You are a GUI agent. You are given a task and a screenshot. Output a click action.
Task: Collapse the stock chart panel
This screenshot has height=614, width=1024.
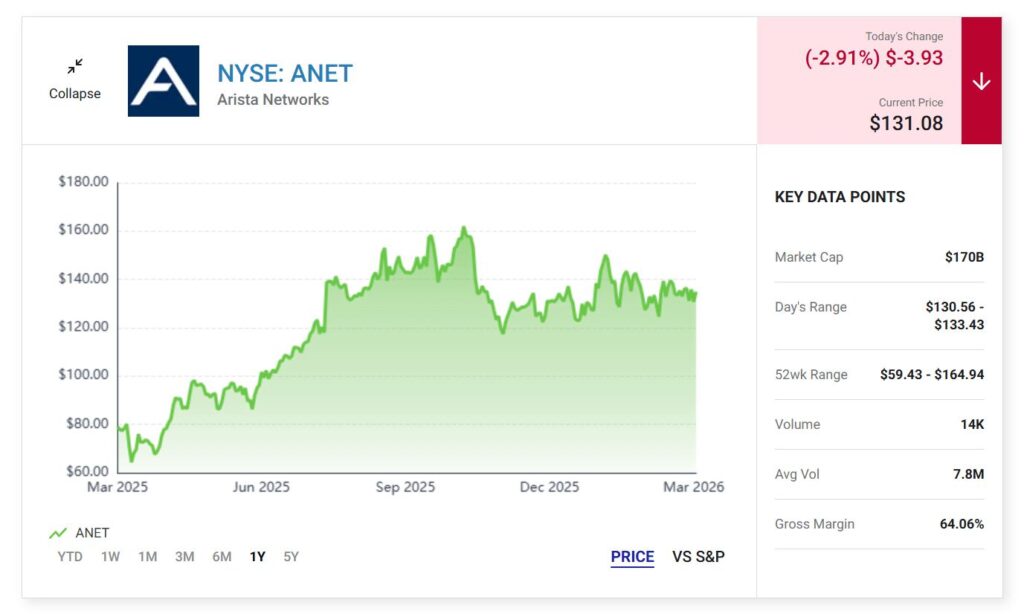tap(75, 93)
